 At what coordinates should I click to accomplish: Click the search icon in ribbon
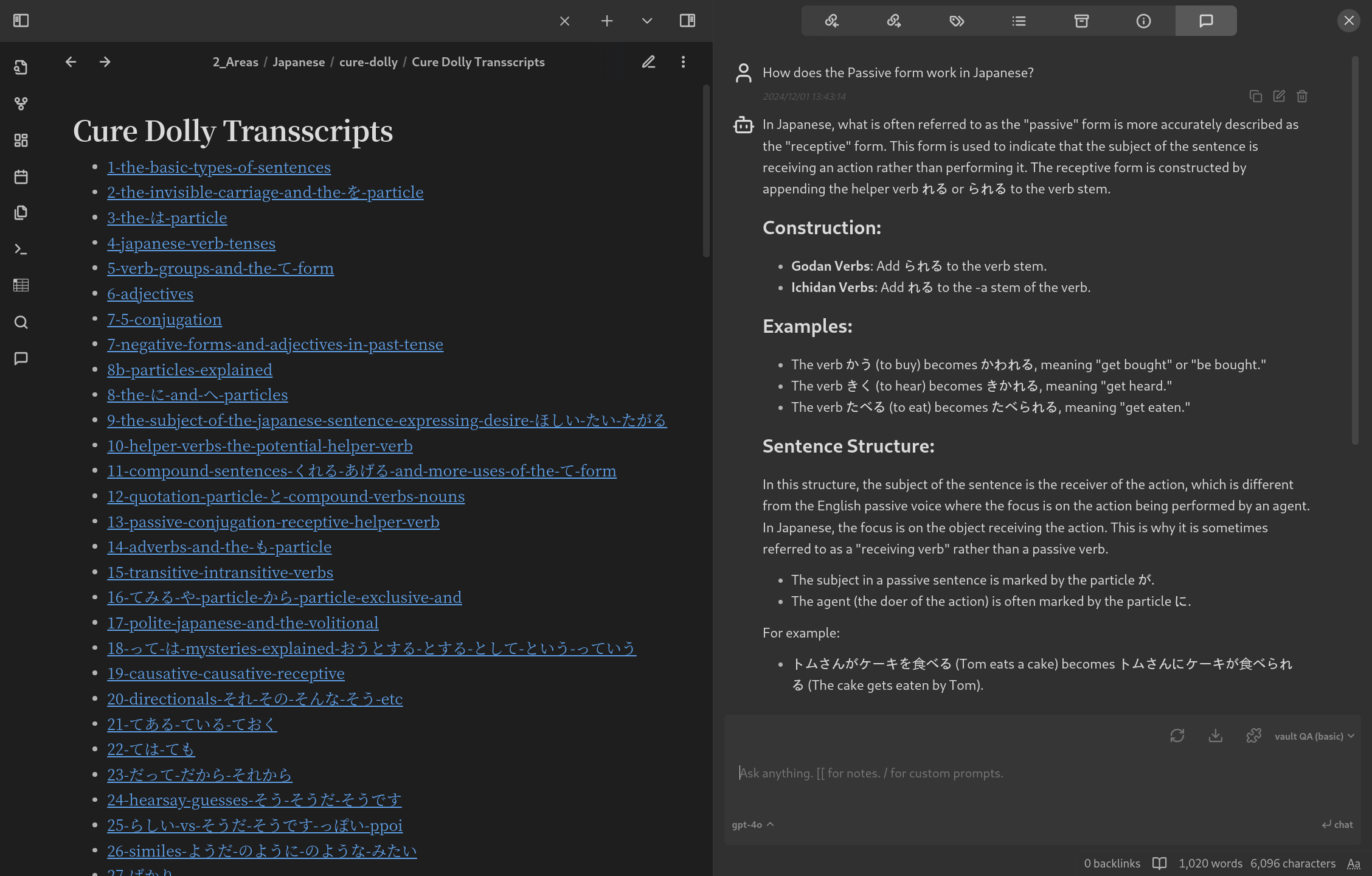[x=21, y=322]
